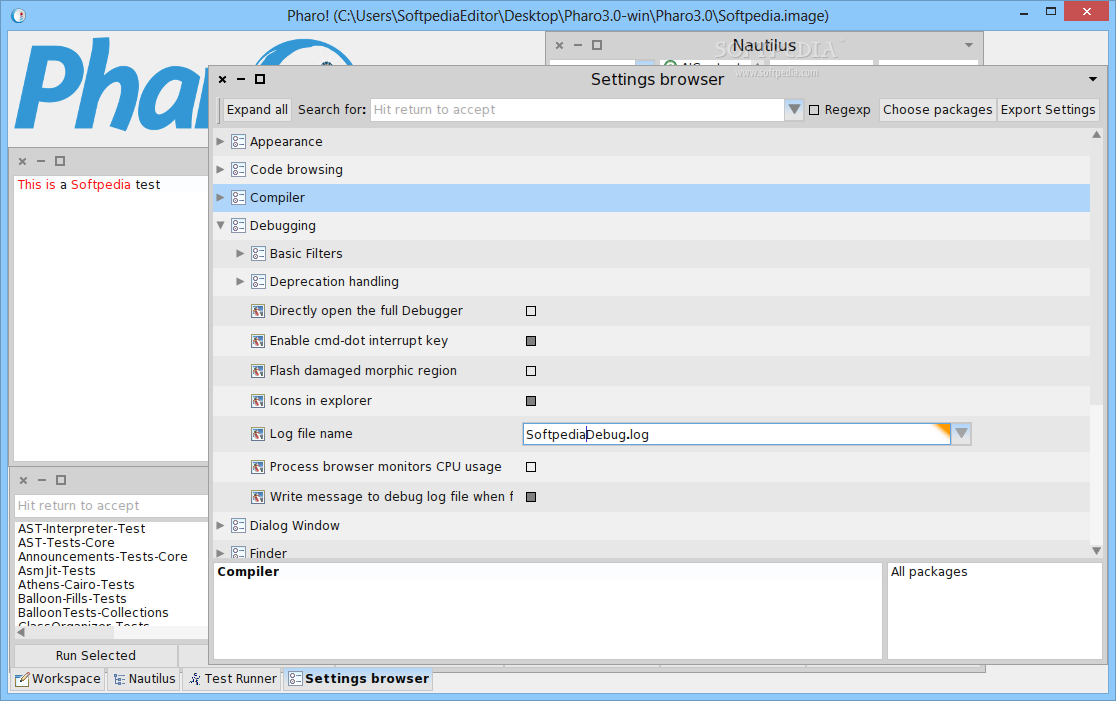Click the Basic Filters group icon
Image resolution: width=1116 pixels, height=701 pixels.
(x=258, y=253)
